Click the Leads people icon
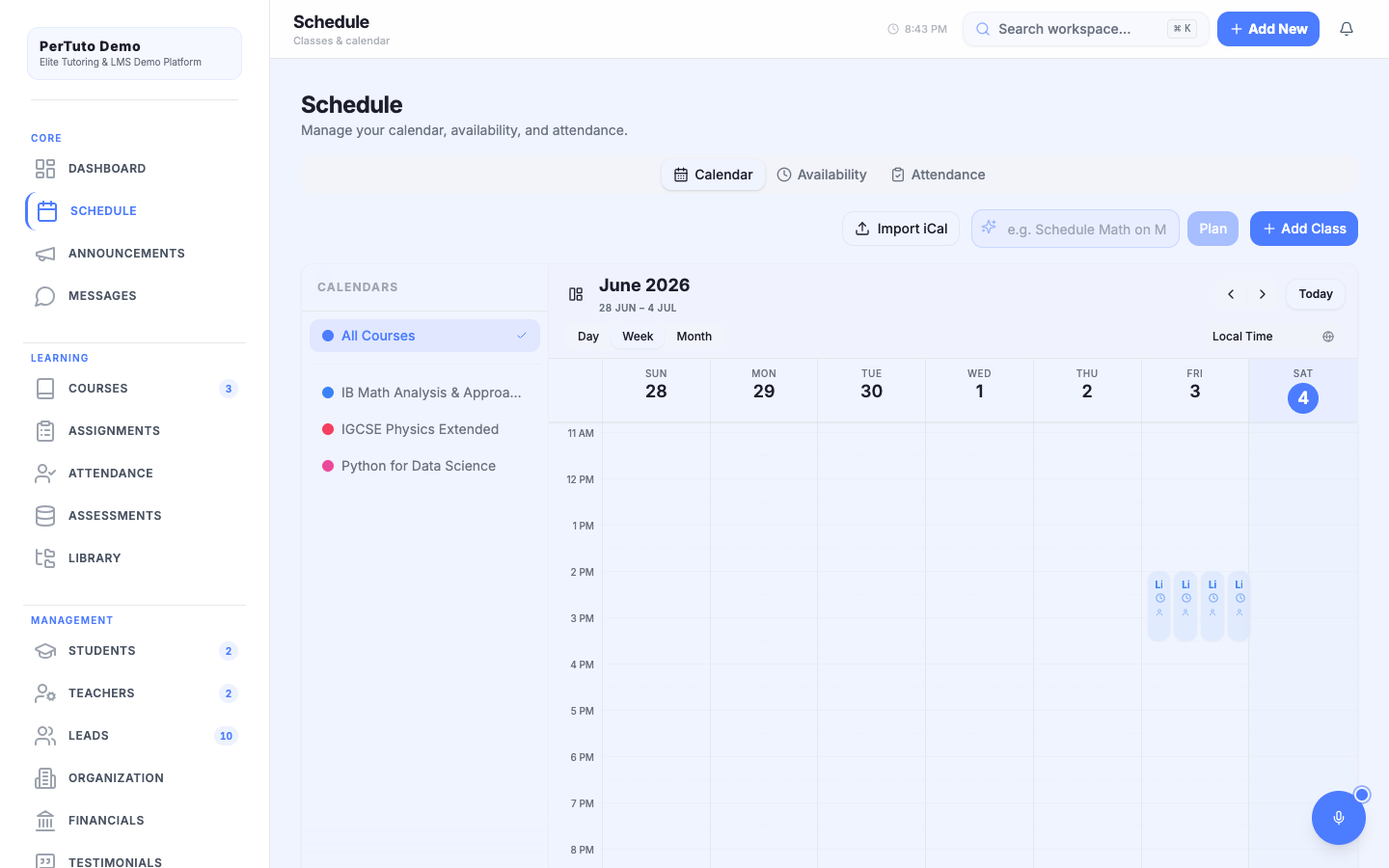1389x868 pixels. coord(45,736)
